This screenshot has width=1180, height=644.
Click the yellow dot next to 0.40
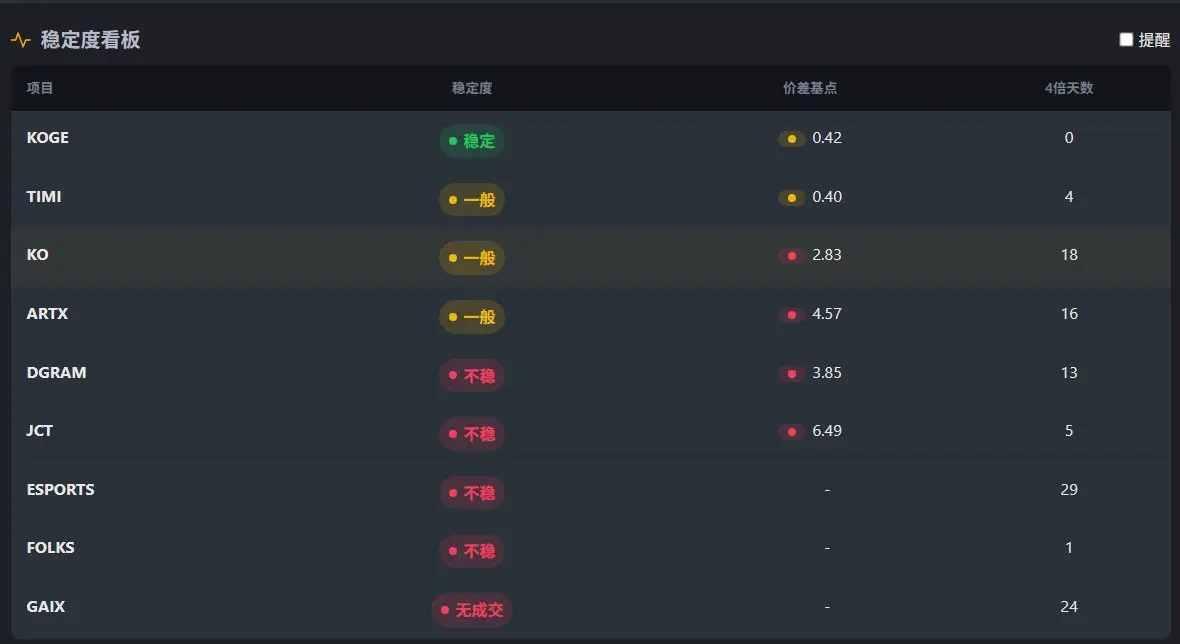[792, 198]
